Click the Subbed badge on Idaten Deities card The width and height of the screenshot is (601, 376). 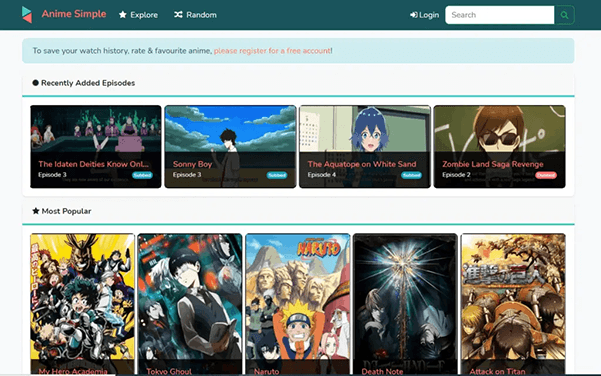pyautogui.click(x=142, y=175)
